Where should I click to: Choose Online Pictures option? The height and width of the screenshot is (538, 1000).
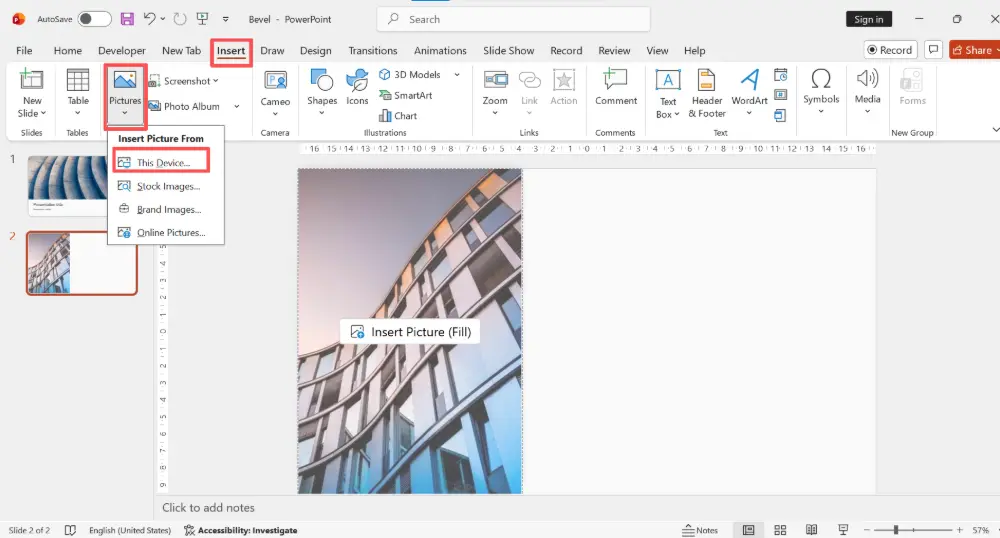coord(166,233)
